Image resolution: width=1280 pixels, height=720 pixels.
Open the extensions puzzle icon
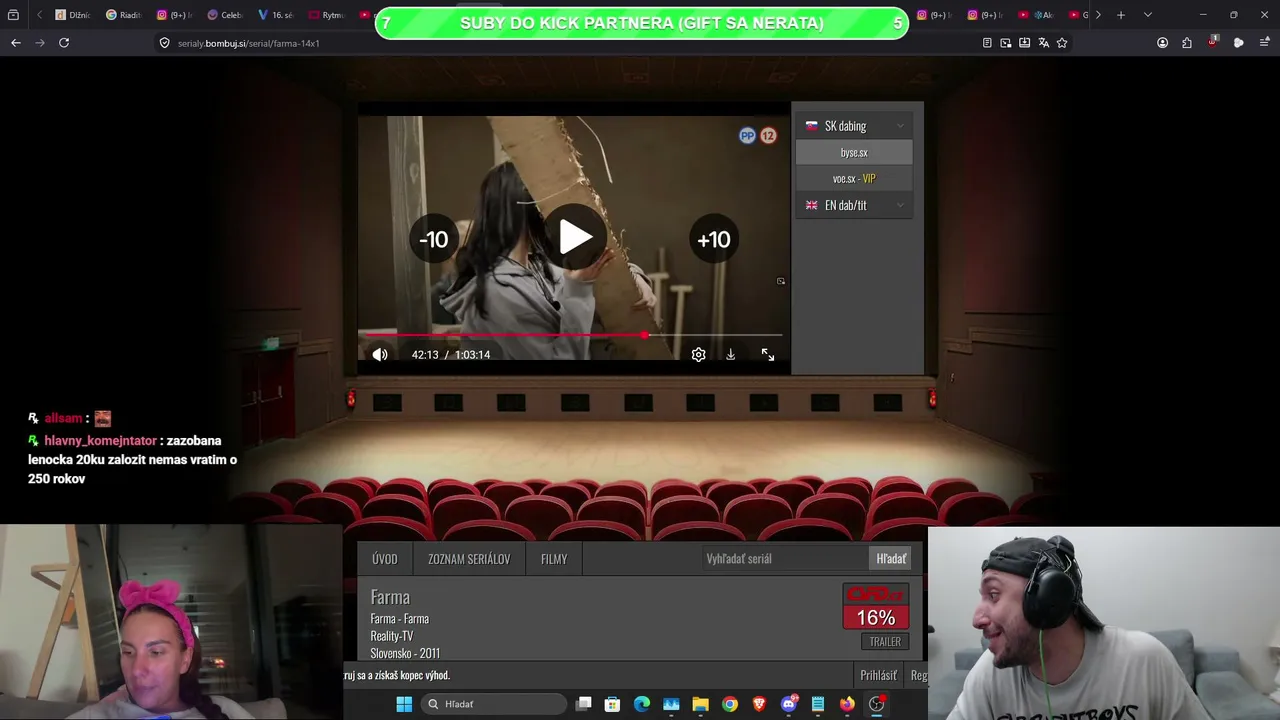point(1187,43)
